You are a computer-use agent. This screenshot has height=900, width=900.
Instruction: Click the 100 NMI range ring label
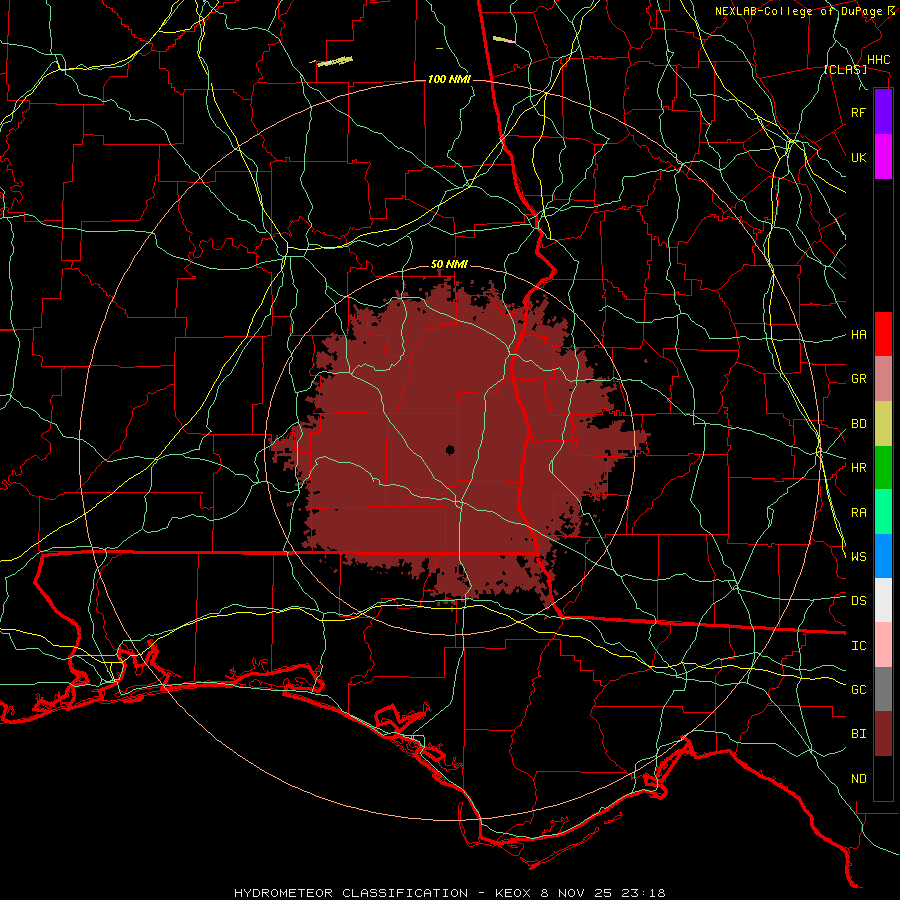(x=449, y=79)
